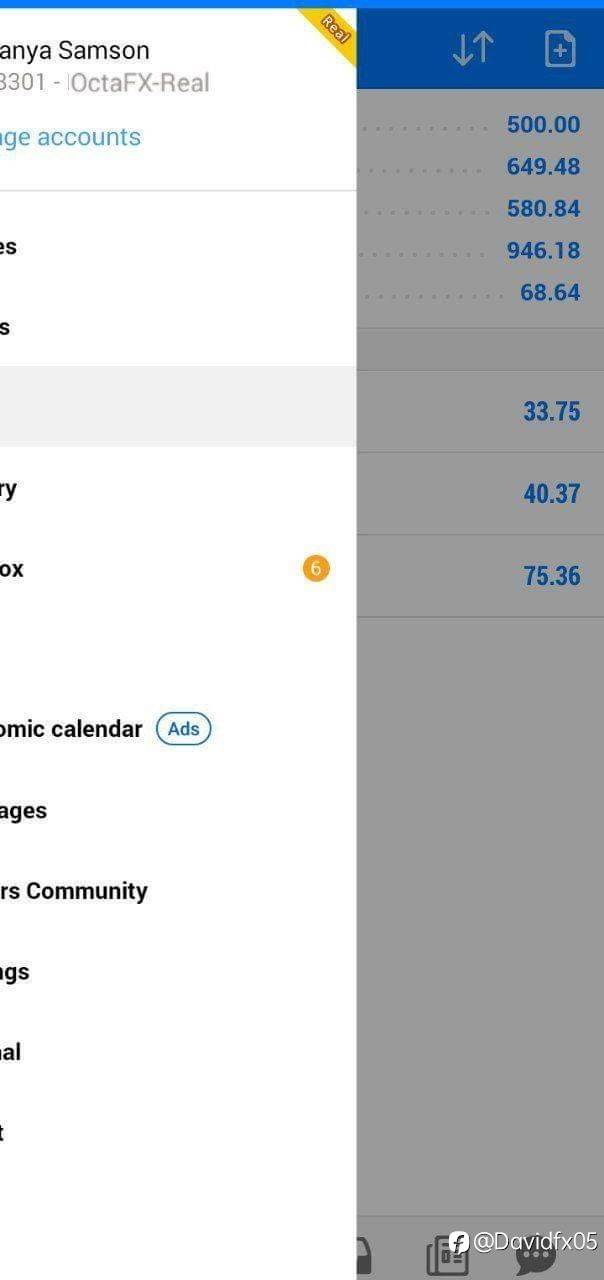604x1280 pixels.
Task: Open the Journal entry in the drawer
Action: 11,1052
